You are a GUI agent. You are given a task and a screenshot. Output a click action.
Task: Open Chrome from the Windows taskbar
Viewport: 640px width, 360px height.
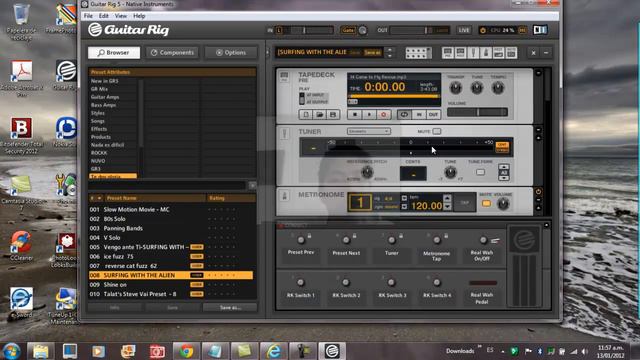tap(187, 351)
